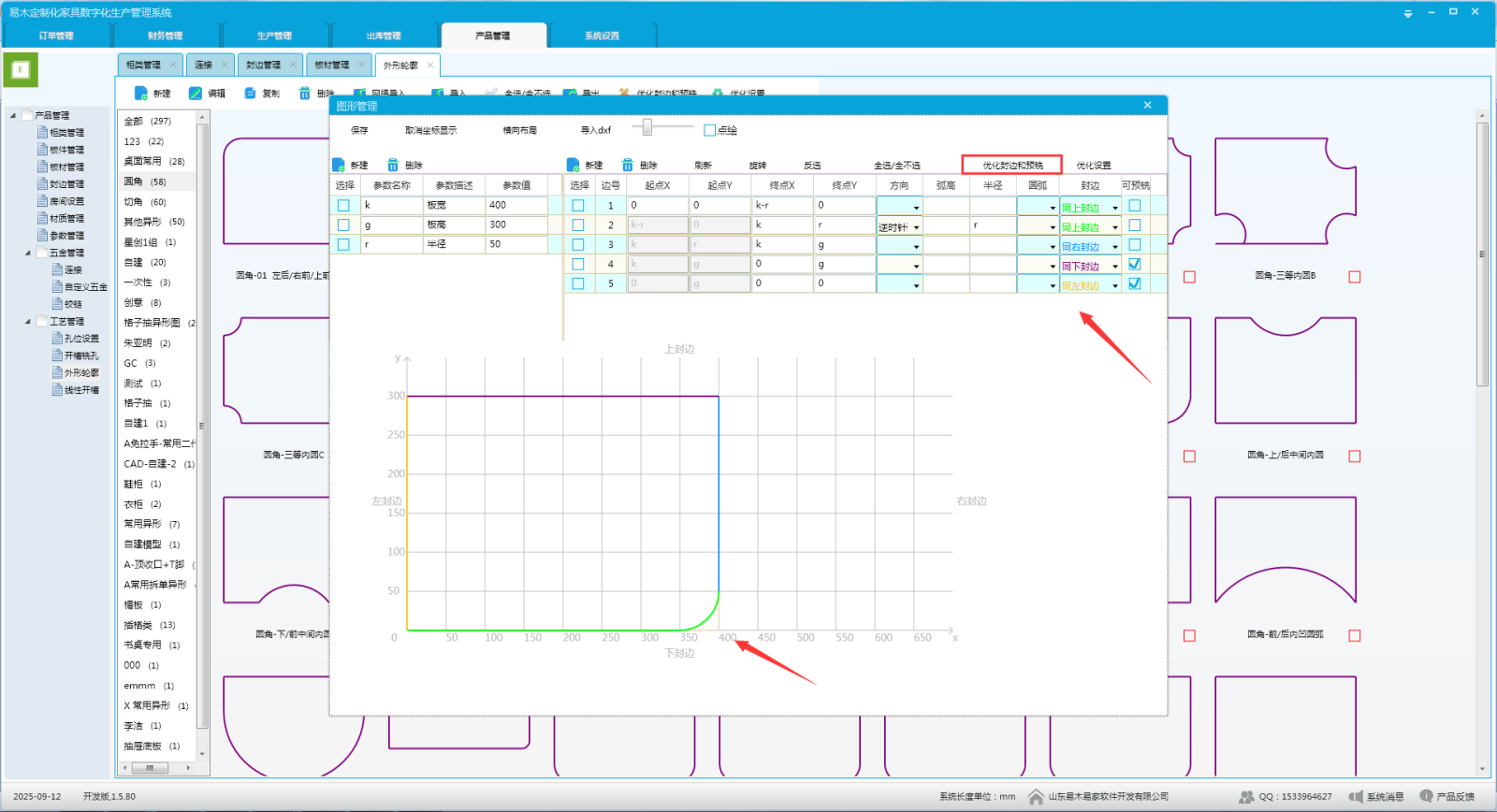1497x812 pixels.
Task: Click the 优化封边和预铣 button in the dialog
Action: click(x=1012, y=166)
